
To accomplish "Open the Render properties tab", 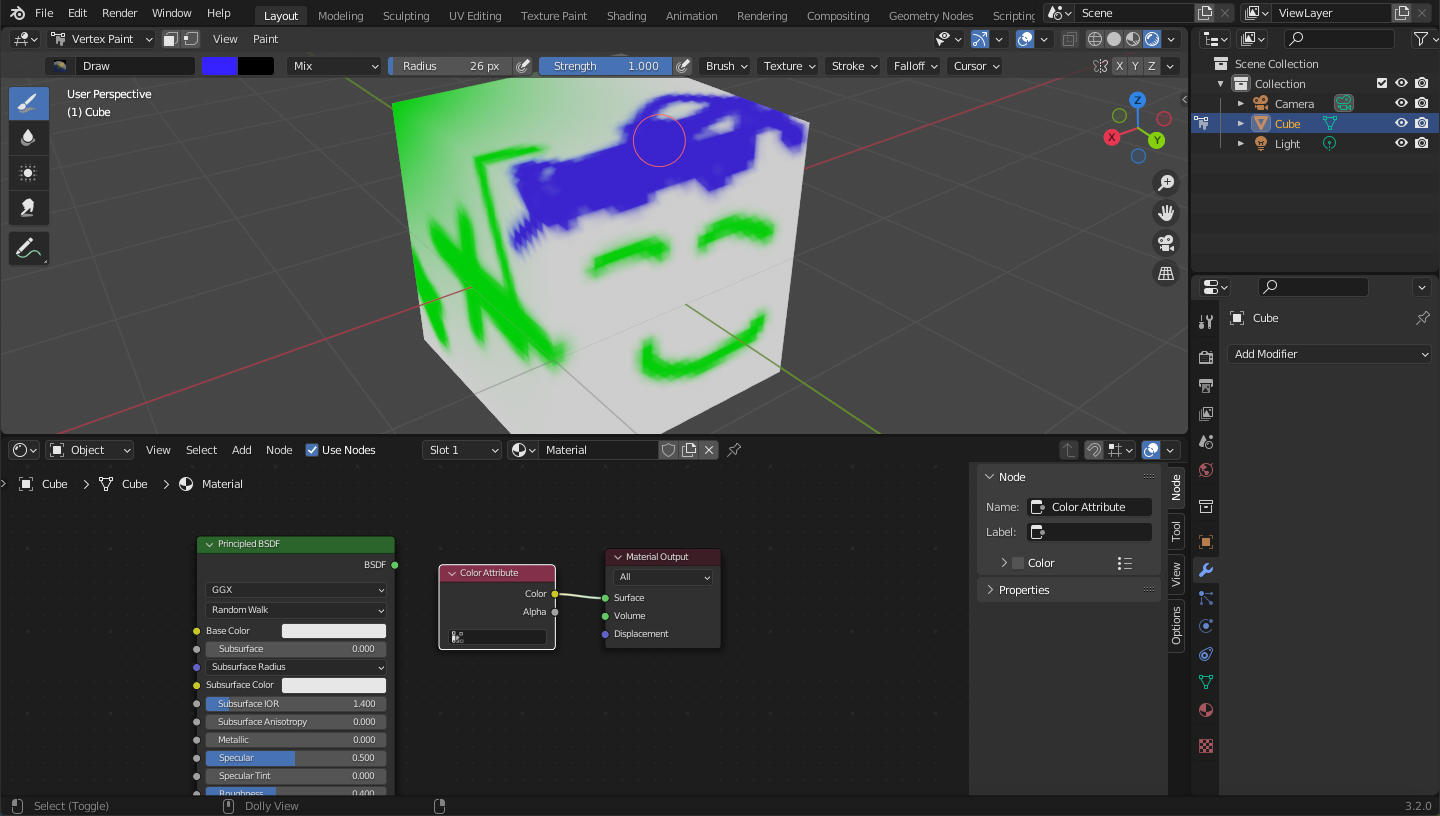I will [1206, 358].
